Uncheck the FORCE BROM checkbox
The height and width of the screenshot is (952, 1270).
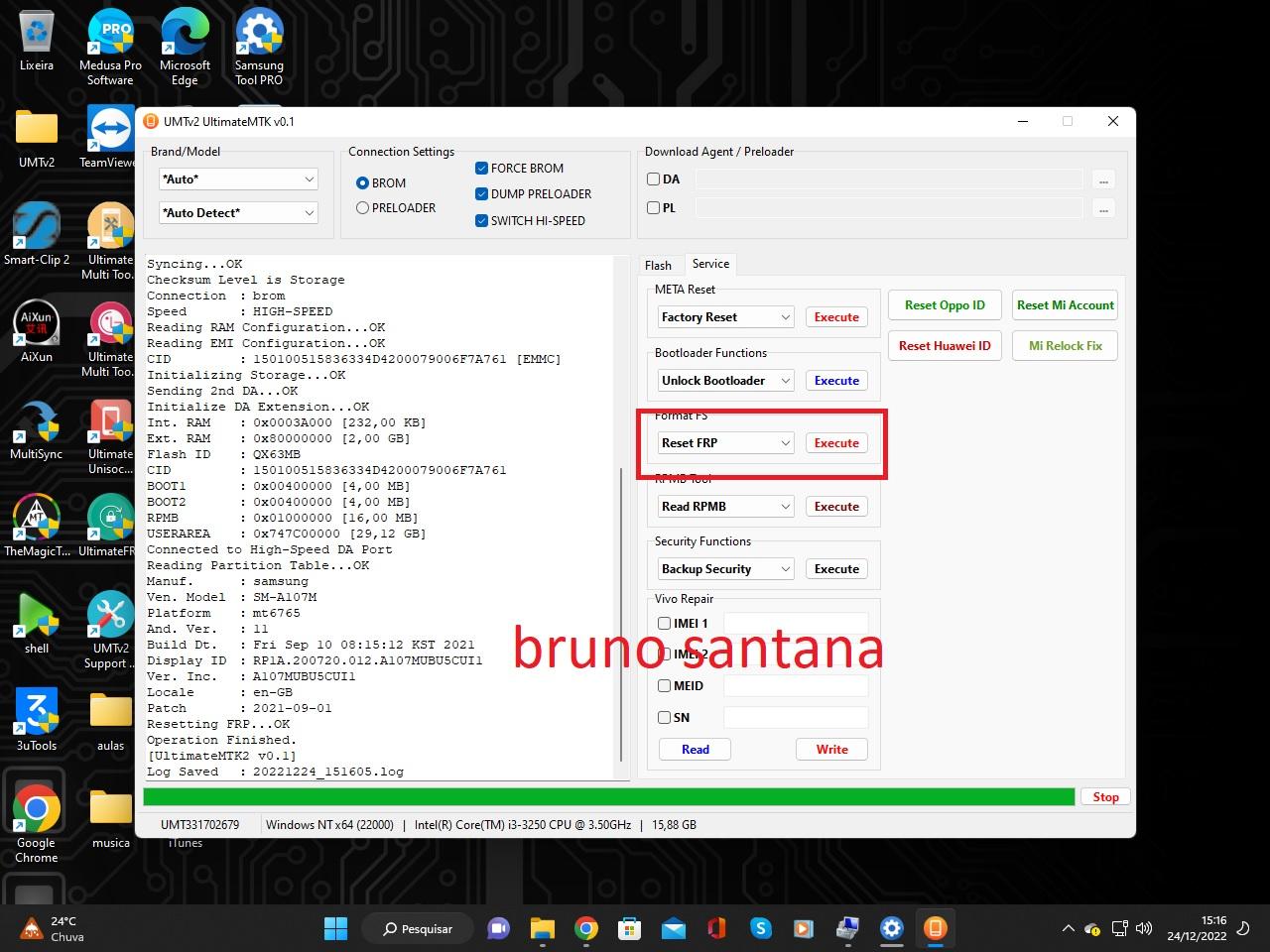coord(482,169)
